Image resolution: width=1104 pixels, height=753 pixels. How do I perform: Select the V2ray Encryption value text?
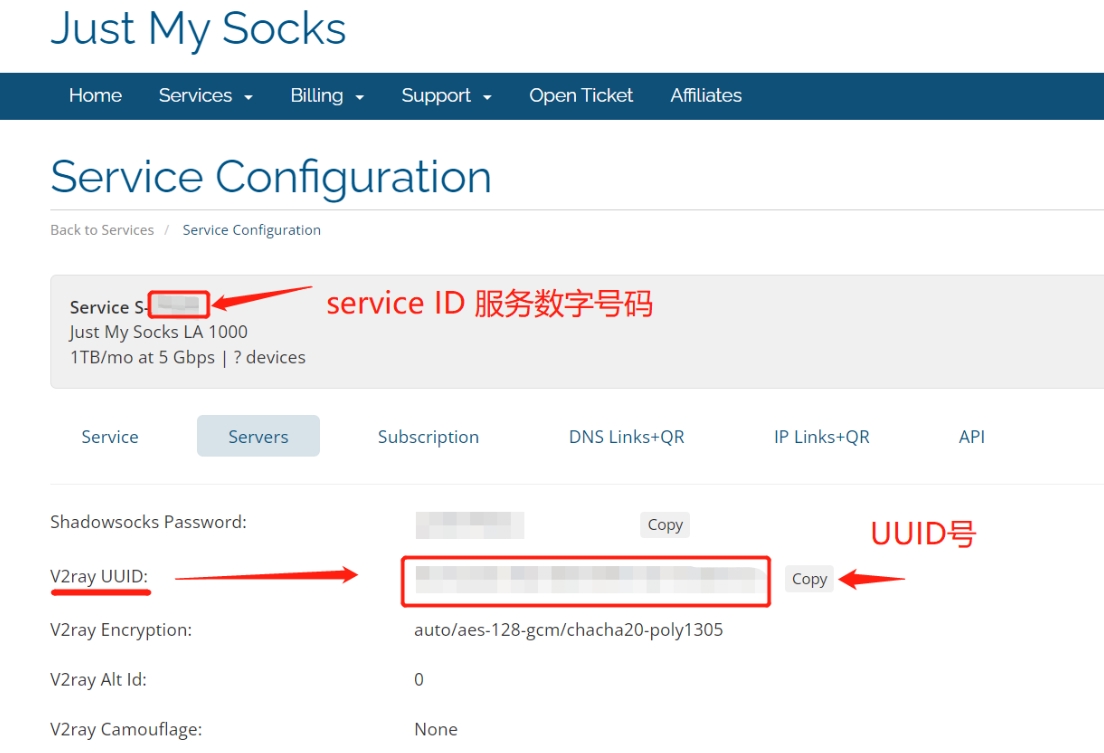[x=568, y=630]
